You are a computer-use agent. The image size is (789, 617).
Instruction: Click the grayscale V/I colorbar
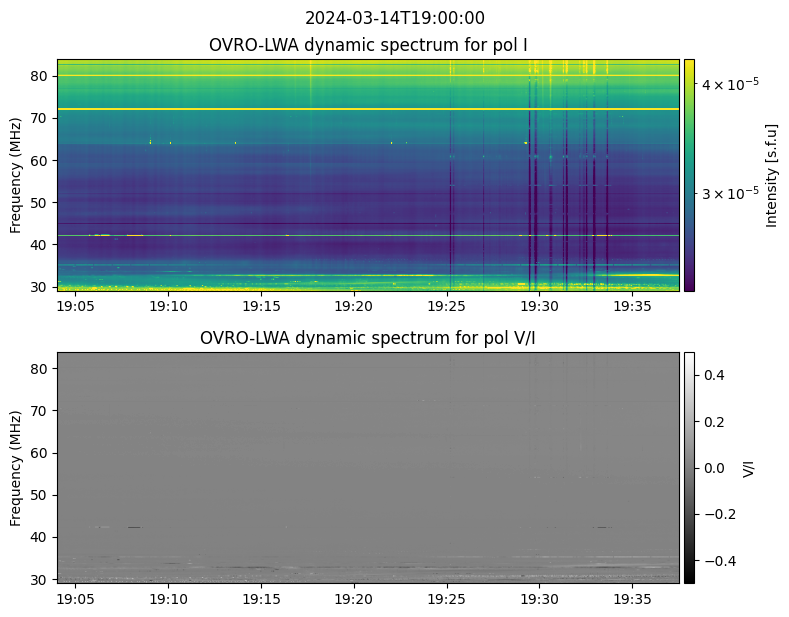(x=689, y=468)
